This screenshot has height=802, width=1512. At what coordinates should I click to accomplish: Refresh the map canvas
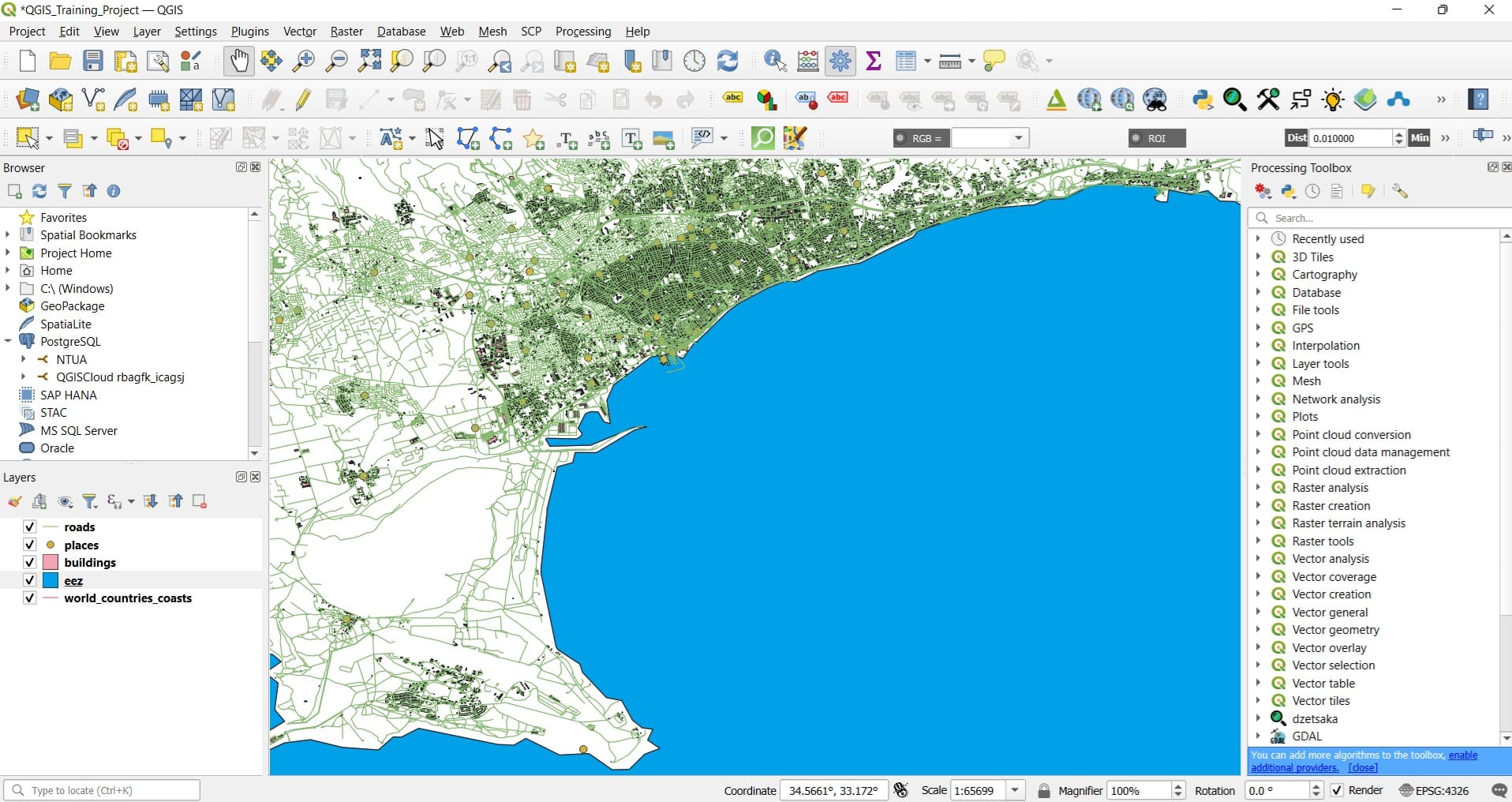(x=728, y=61)
